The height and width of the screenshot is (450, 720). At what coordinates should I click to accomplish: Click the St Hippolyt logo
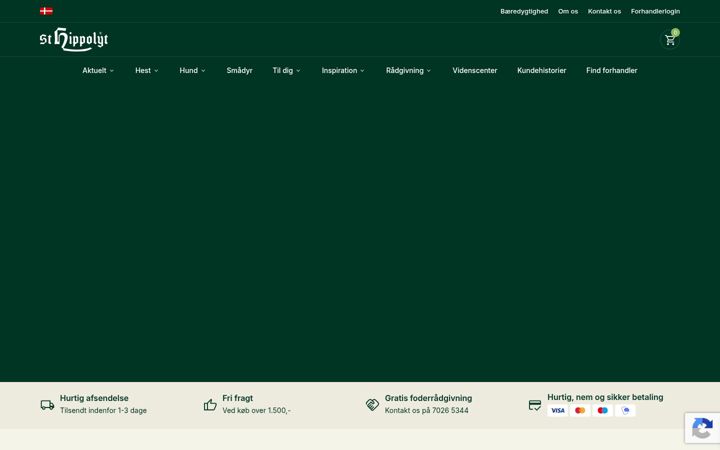[74, 39]
